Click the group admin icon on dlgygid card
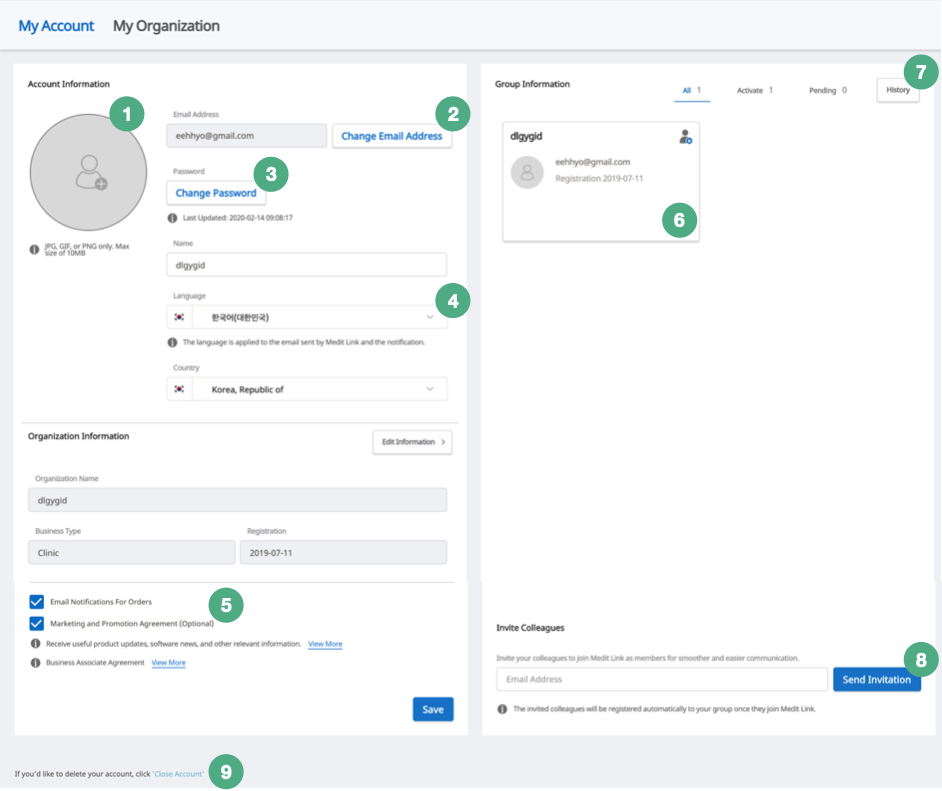 [x=685, y=137]
